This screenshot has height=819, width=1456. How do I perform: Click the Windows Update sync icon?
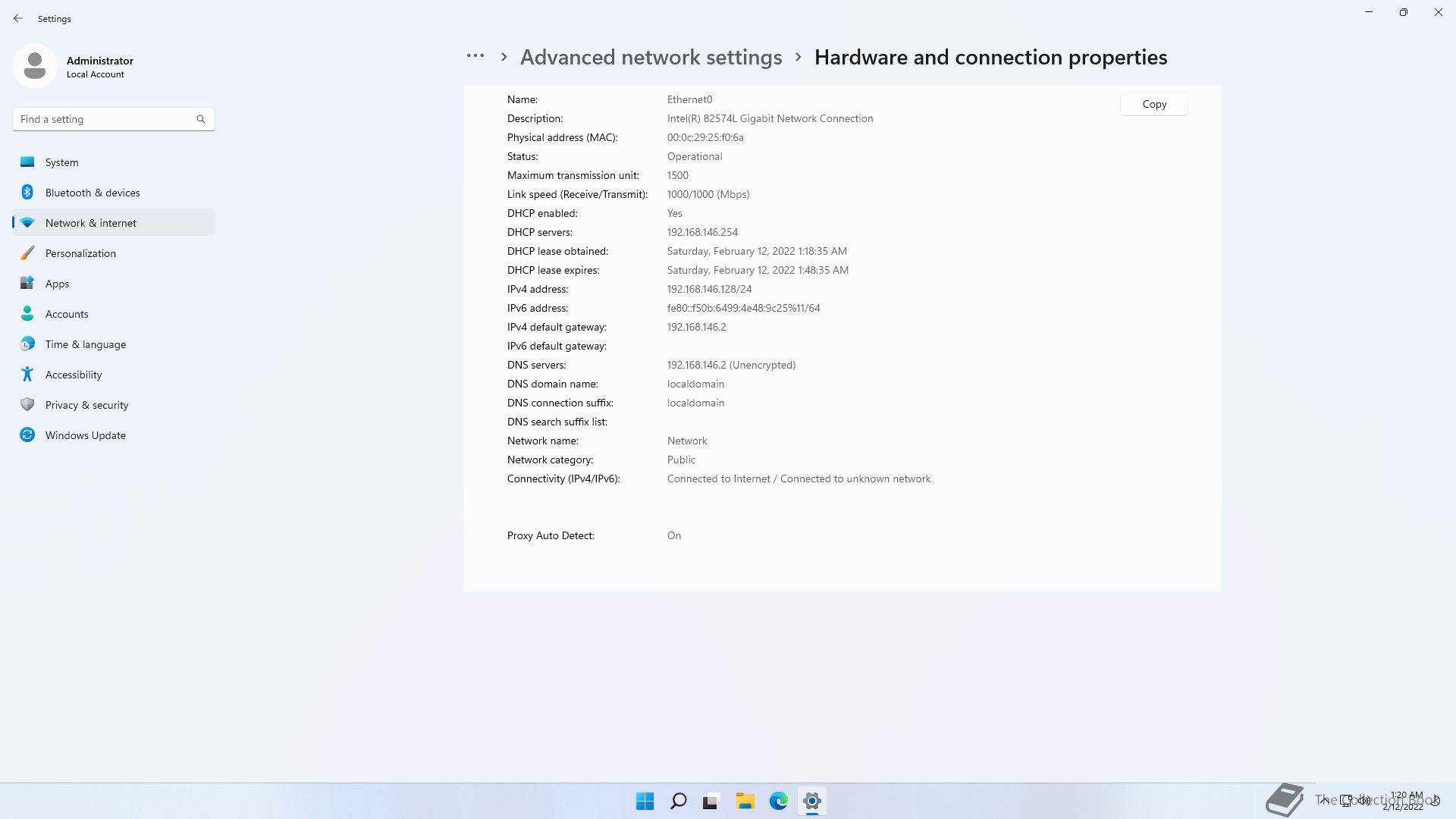pyautogui.click(x=27, y=435)
